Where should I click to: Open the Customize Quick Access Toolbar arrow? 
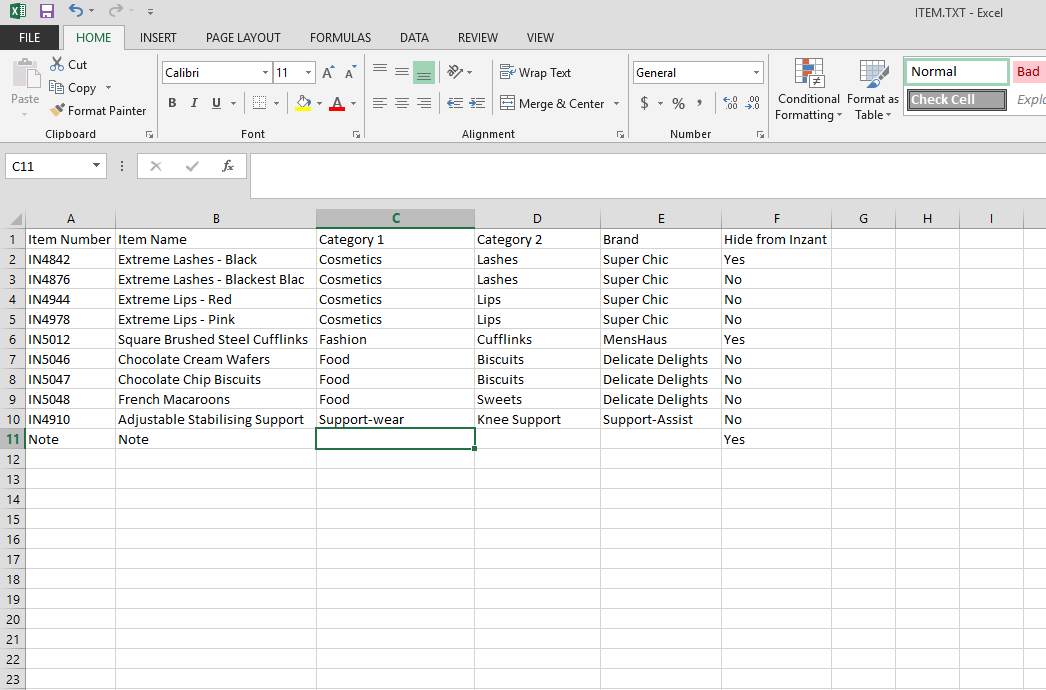tap(150, 12)
